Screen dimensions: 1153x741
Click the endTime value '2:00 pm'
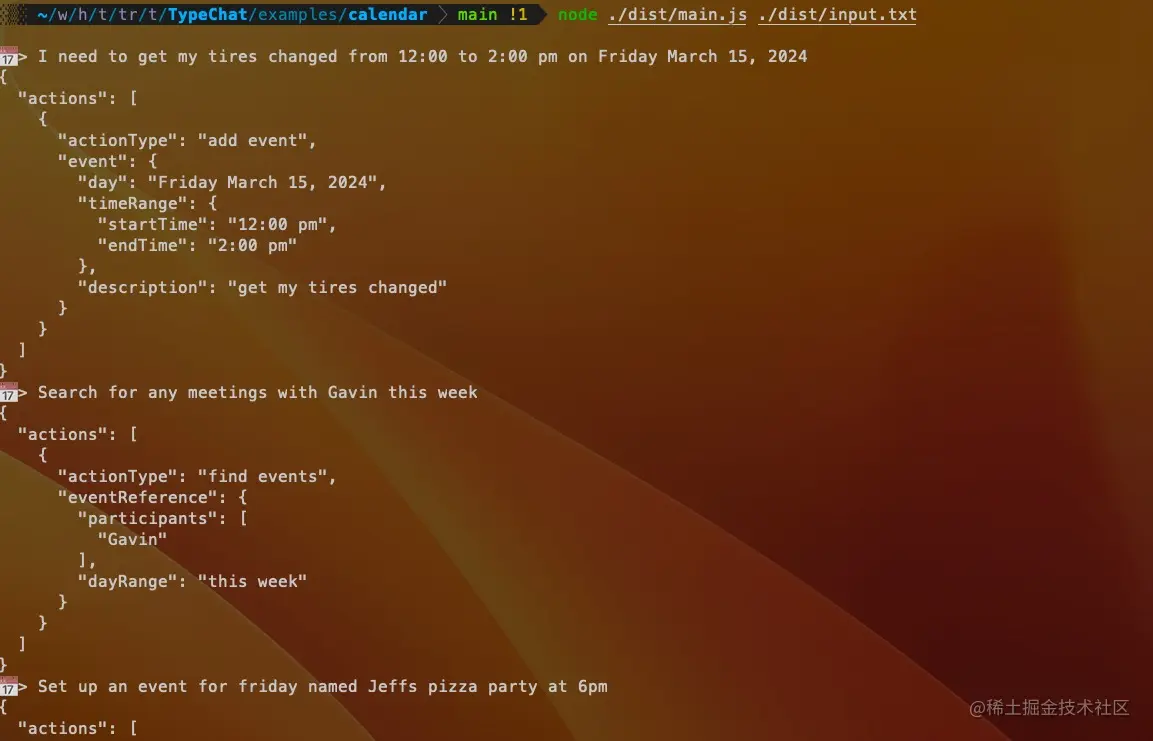coord(252,245)
